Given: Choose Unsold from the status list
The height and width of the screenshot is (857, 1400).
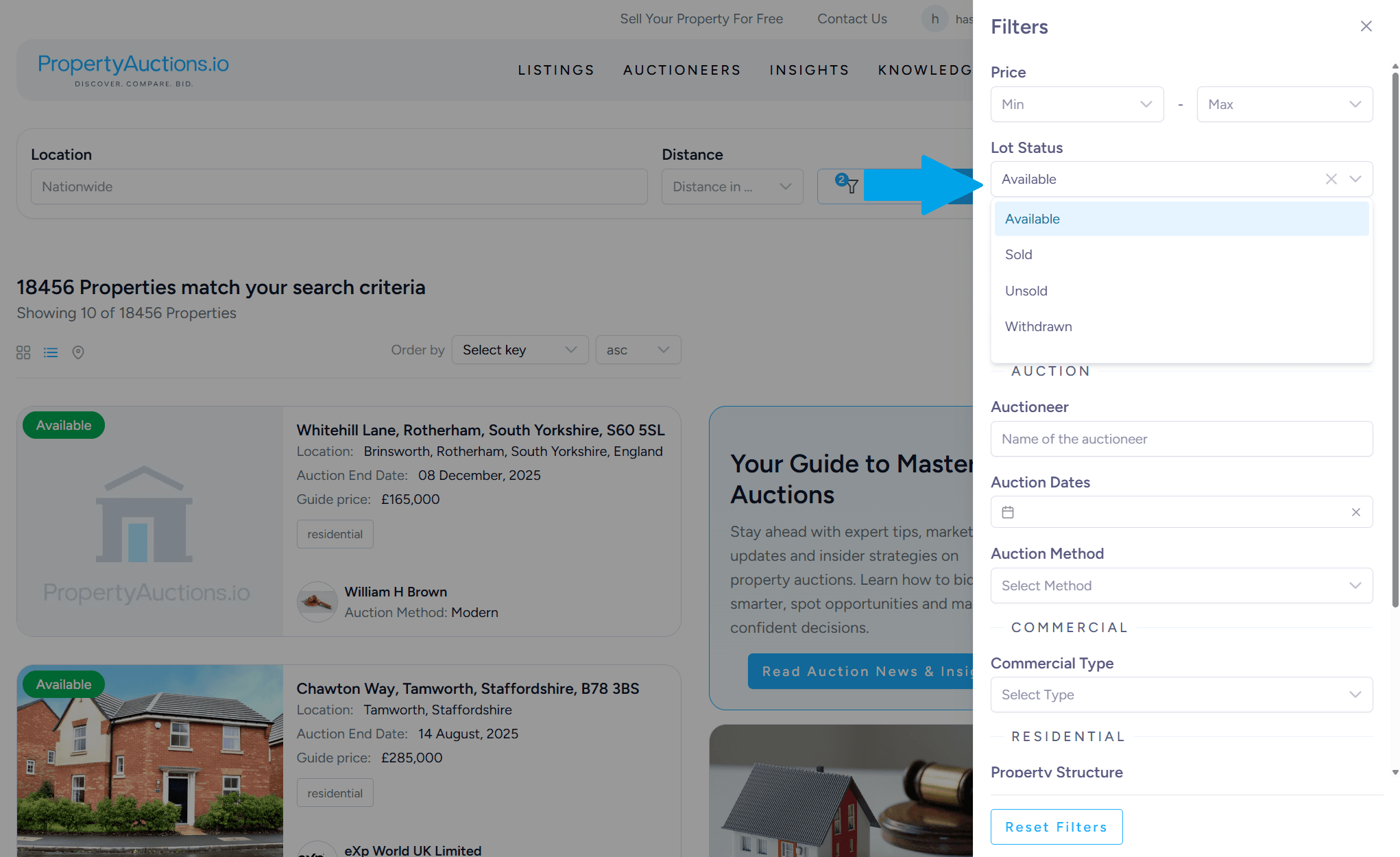Looking at the screenshot, I should coord(1026,291).
